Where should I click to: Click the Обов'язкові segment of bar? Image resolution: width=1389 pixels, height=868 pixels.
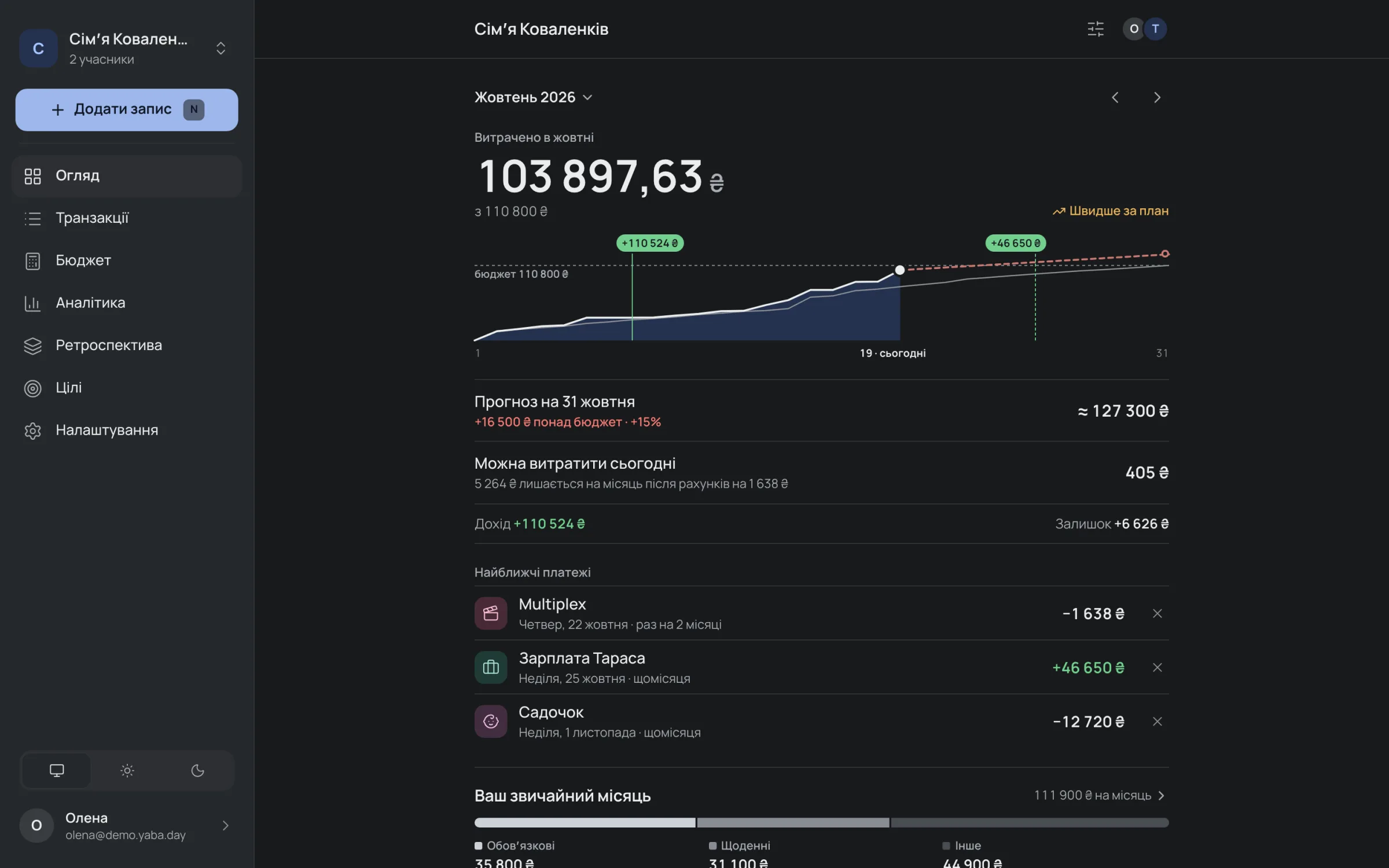585,823
